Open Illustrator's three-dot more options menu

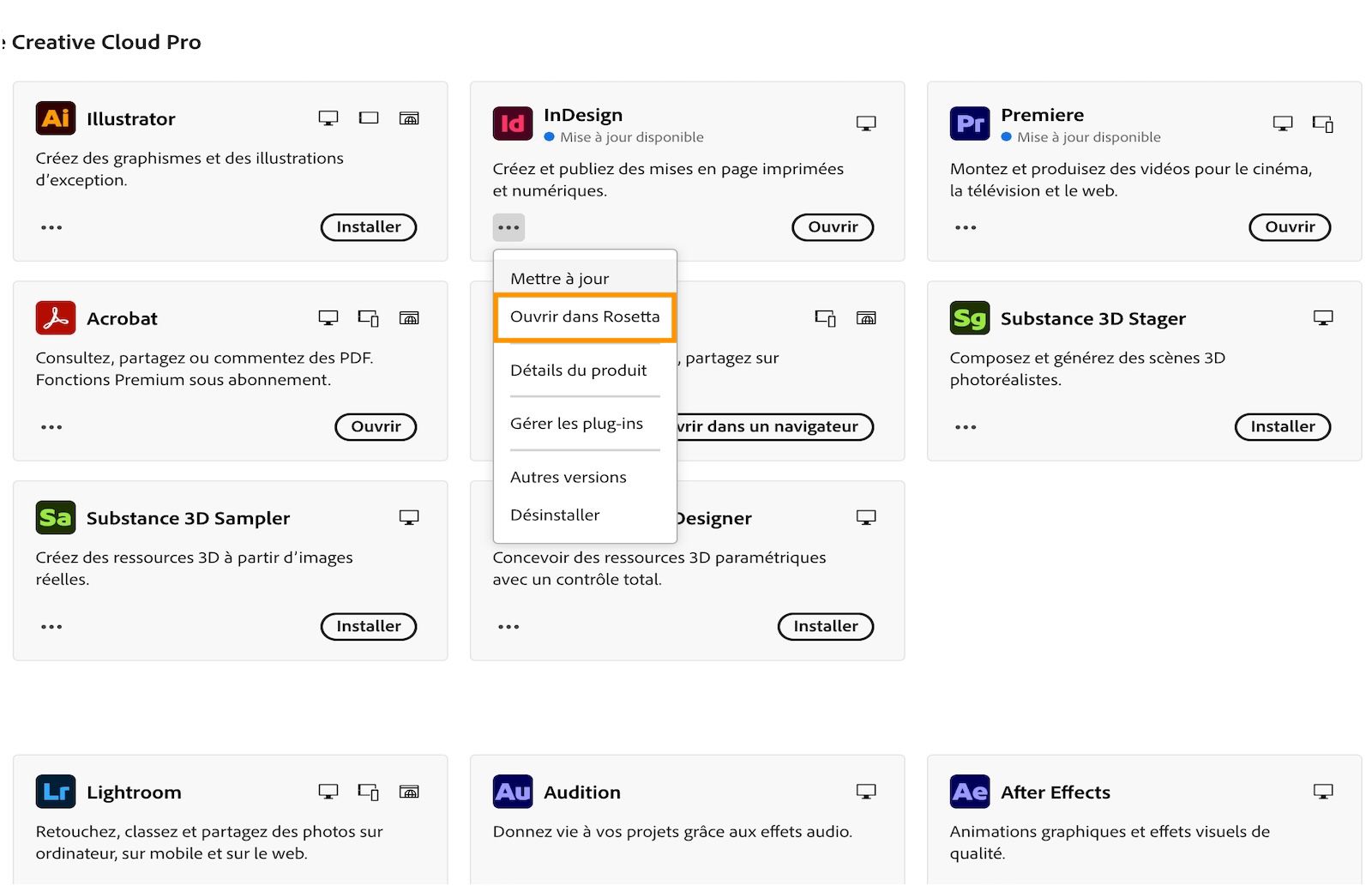tap(51, 227)
